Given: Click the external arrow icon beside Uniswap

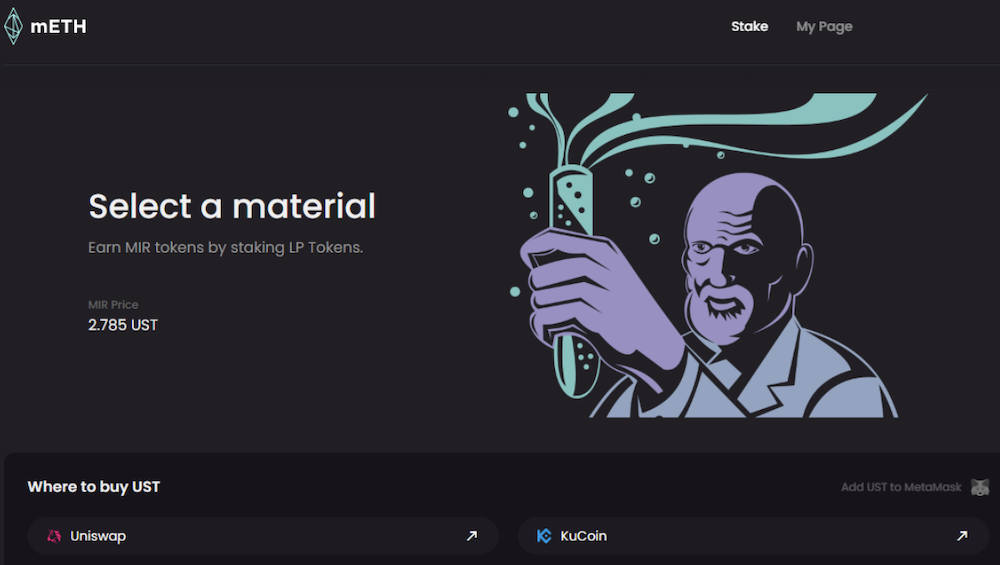Looking at the screenshot, I should pos(472,536).
